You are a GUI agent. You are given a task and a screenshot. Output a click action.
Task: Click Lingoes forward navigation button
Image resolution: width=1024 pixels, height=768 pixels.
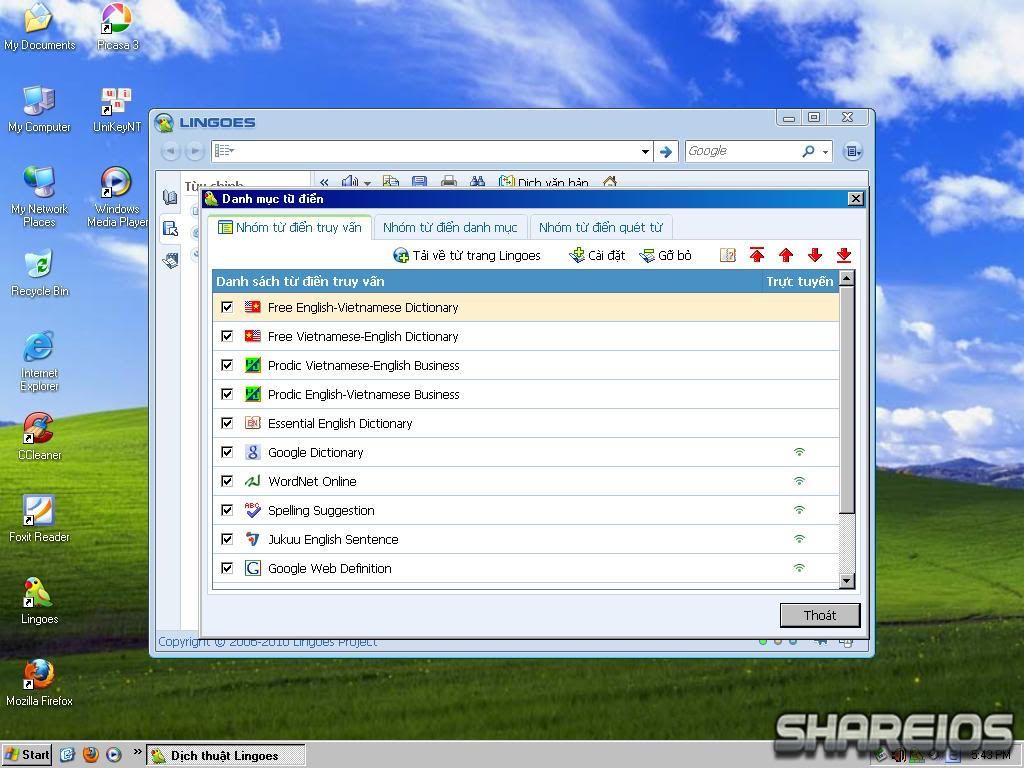[x=194, y=152]
